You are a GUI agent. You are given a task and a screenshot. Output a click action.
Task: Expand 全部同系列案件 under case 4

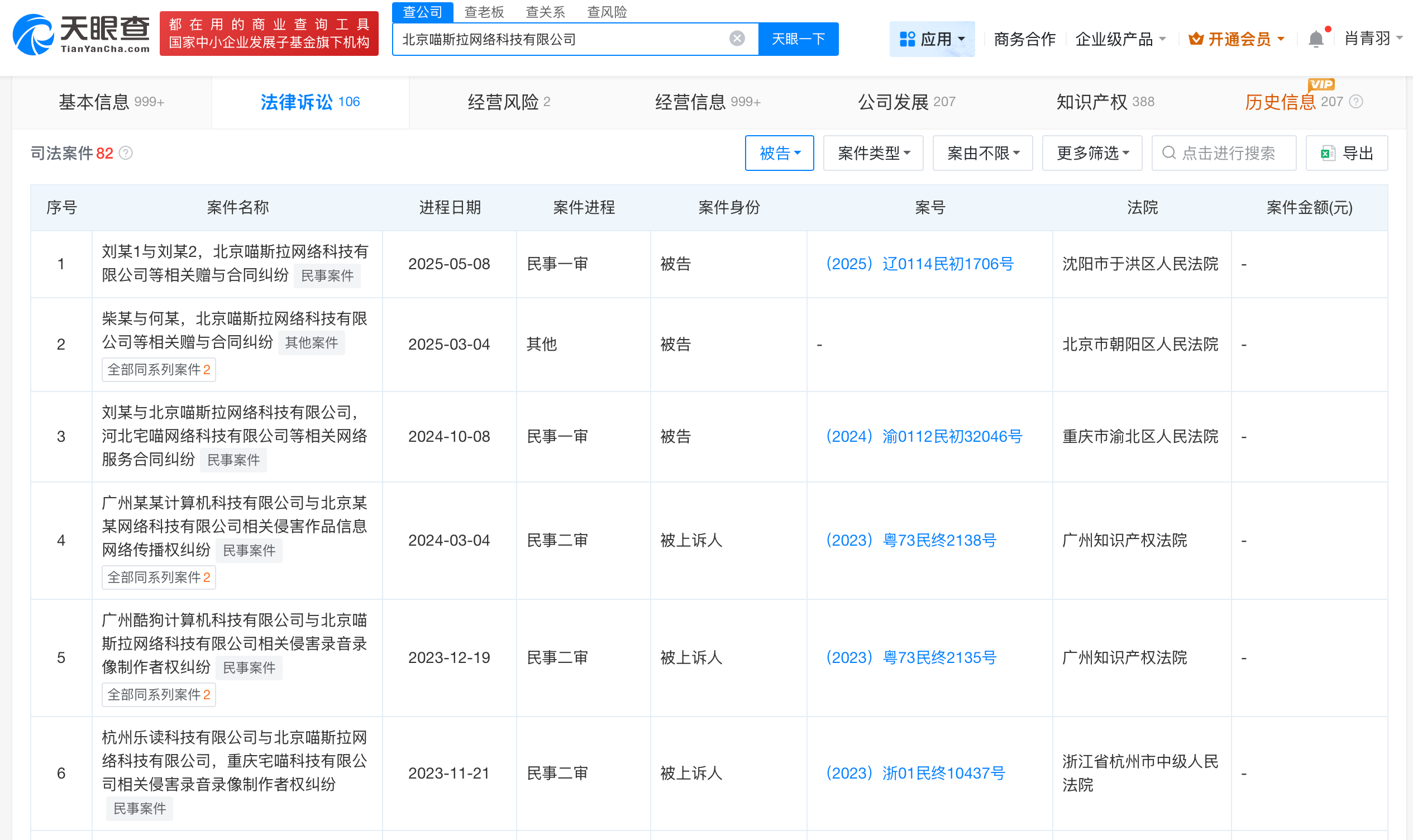click(159, 577)
